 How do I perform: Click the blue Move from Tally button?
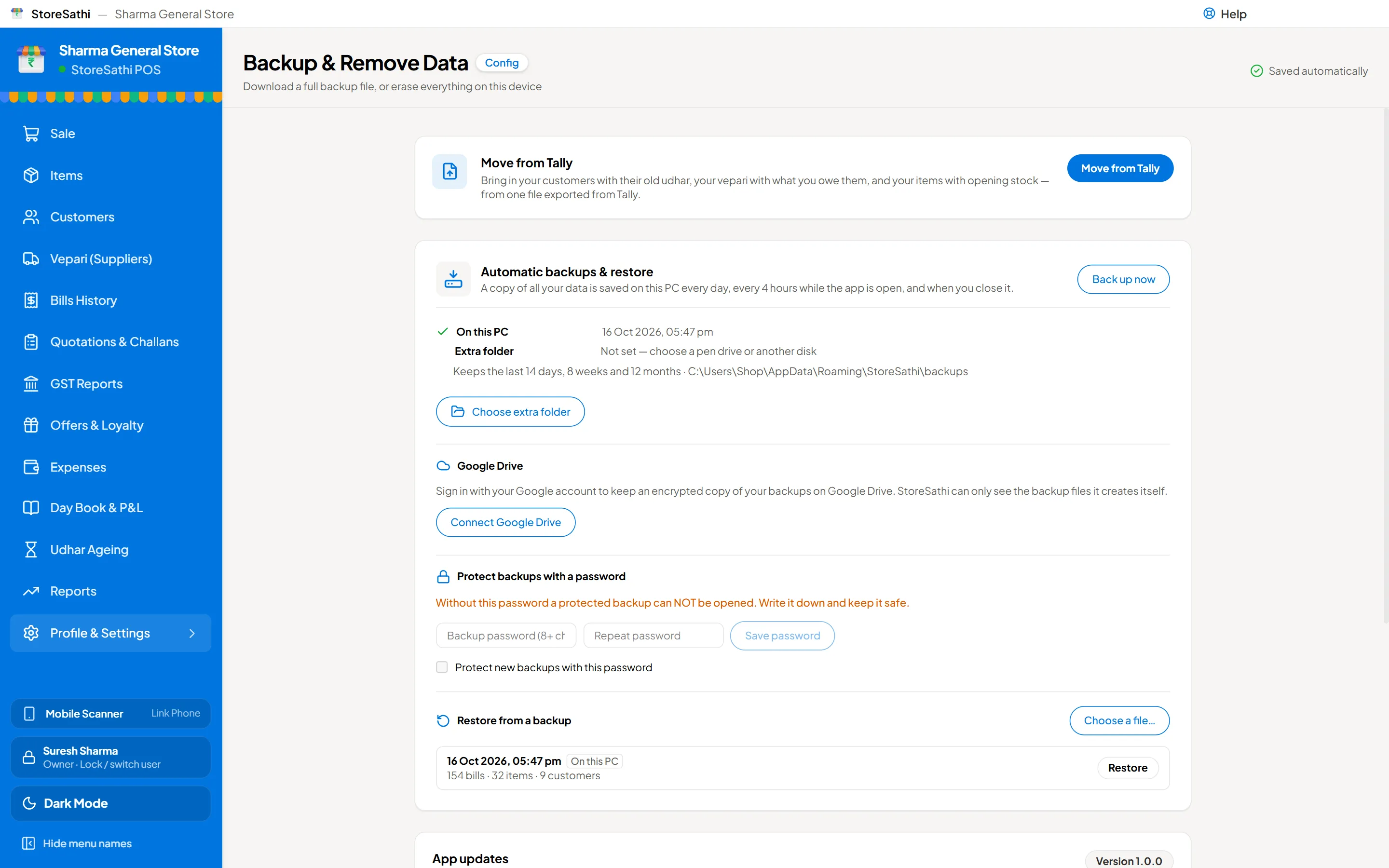point(1120,168)
